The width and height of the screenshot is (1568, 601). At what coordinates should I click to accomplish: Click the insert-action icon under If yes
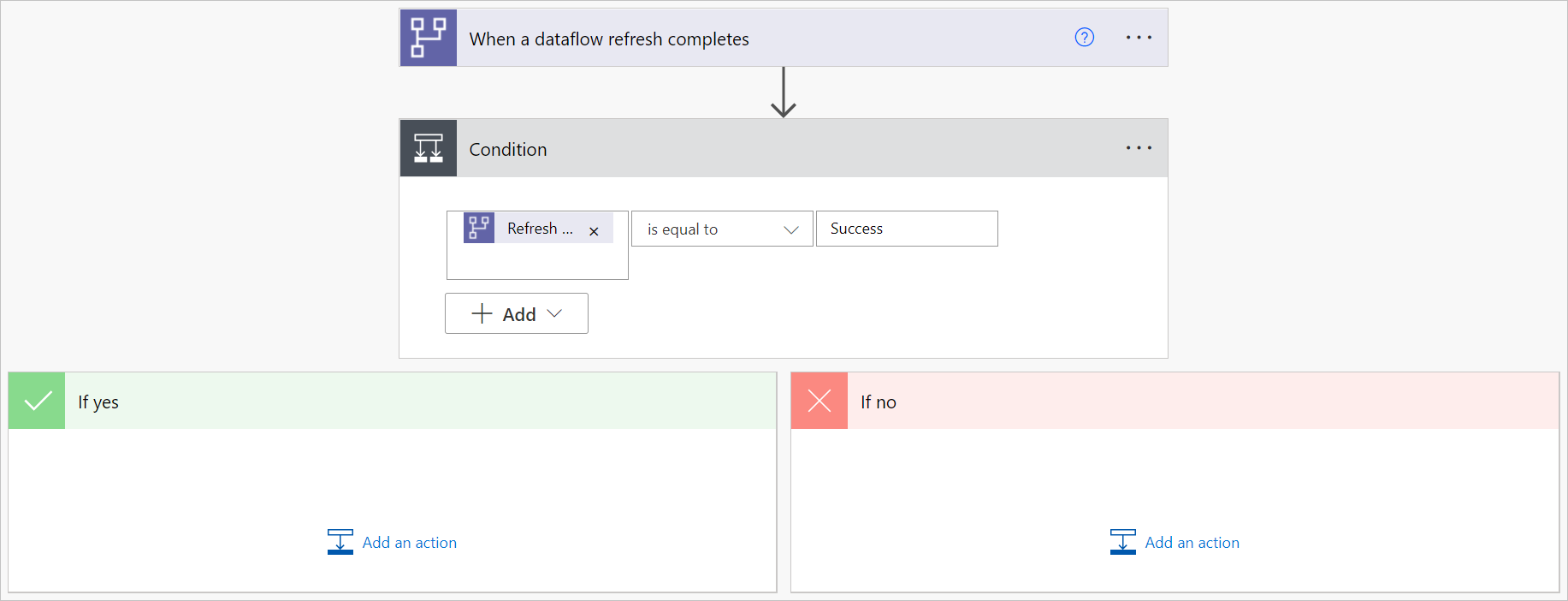point(340,542)
